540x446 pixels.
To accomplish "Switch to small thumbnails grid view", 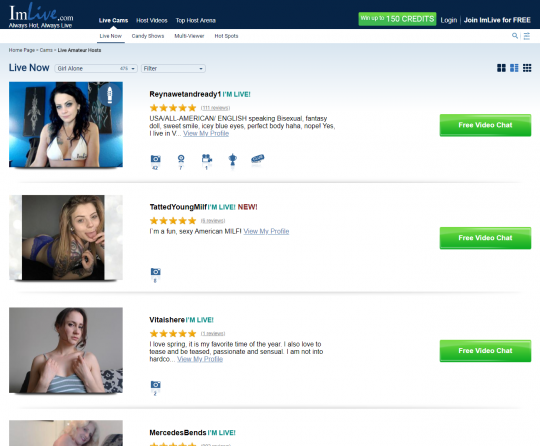I will pos(527,68).
